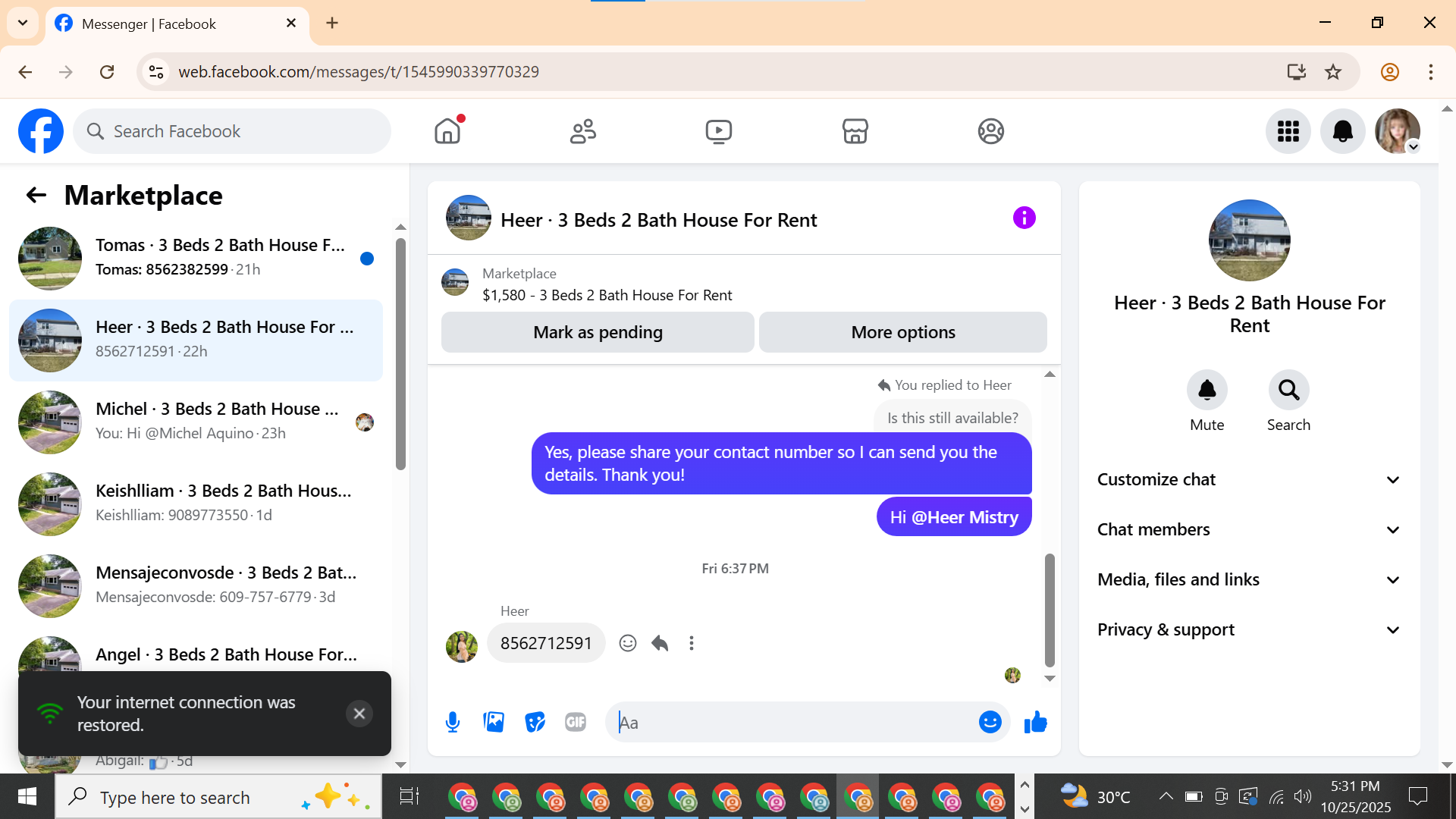Send a thumbs-up like
The height and width of the screenshot is (819, 1456).
coord(1035,723)
